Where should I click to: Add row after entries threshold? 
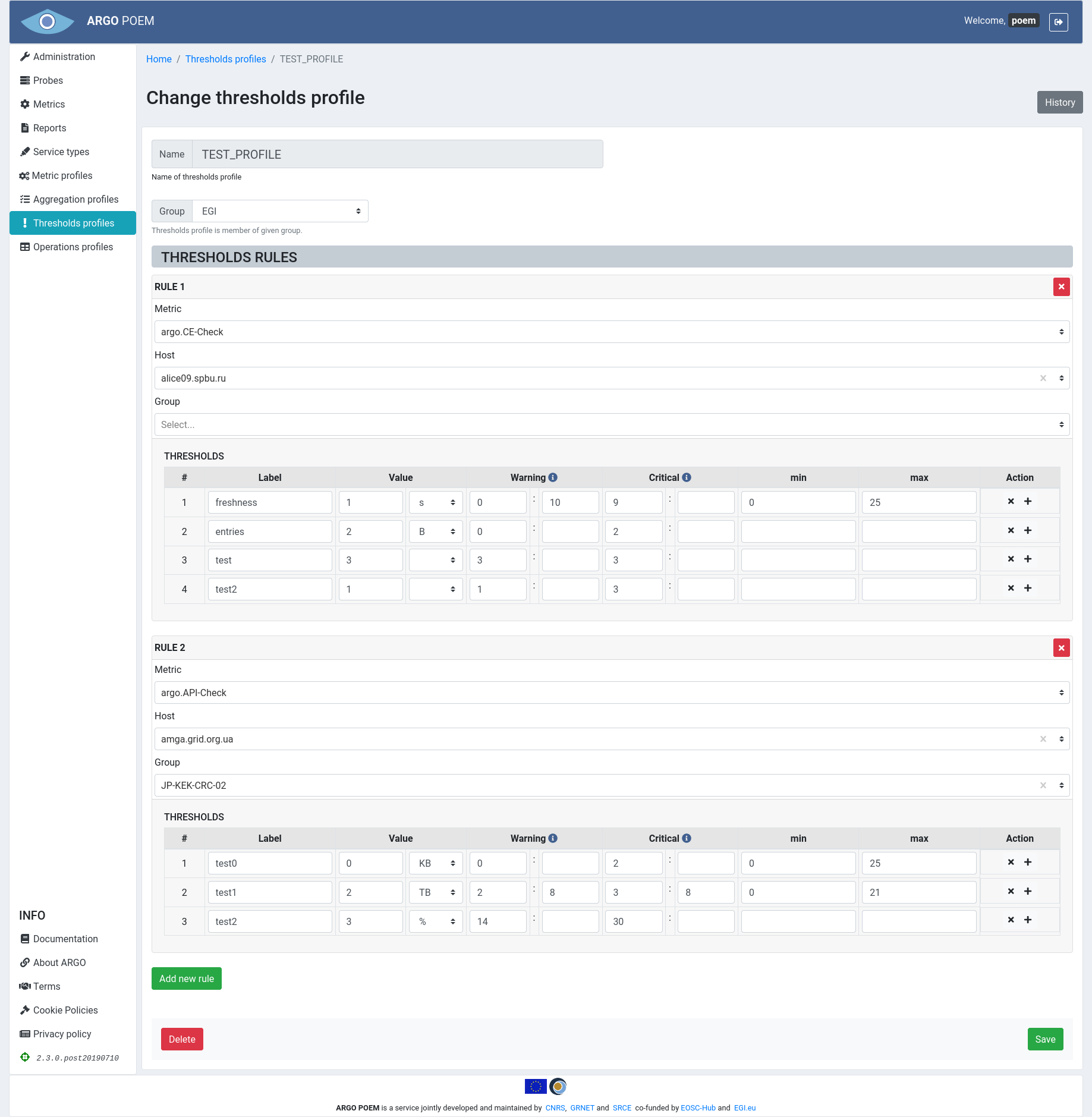[1028, 530]
